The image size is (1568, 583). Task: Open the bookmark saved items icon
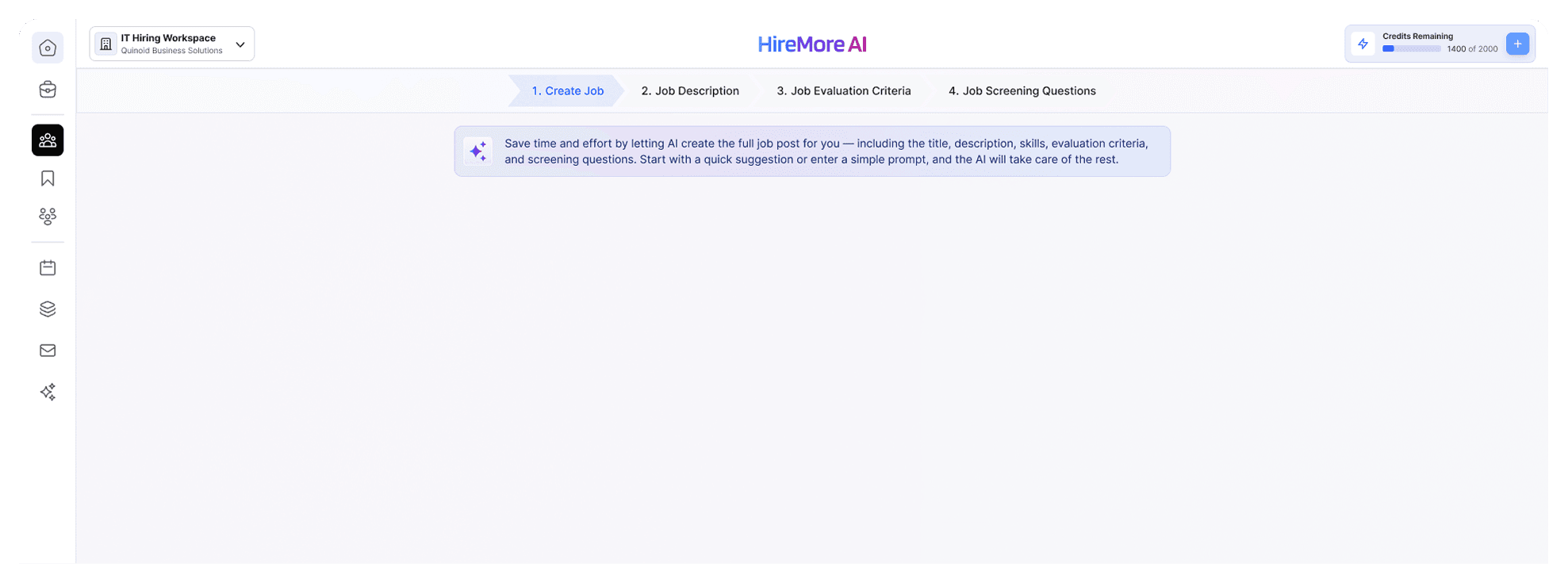pyautogui.click(x=48, y=178)
